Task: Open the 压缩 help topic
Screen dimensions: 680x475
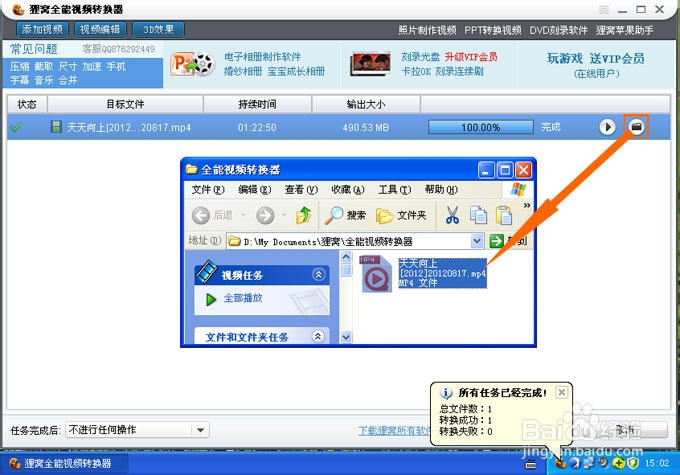Action: [x=20, y=66]
